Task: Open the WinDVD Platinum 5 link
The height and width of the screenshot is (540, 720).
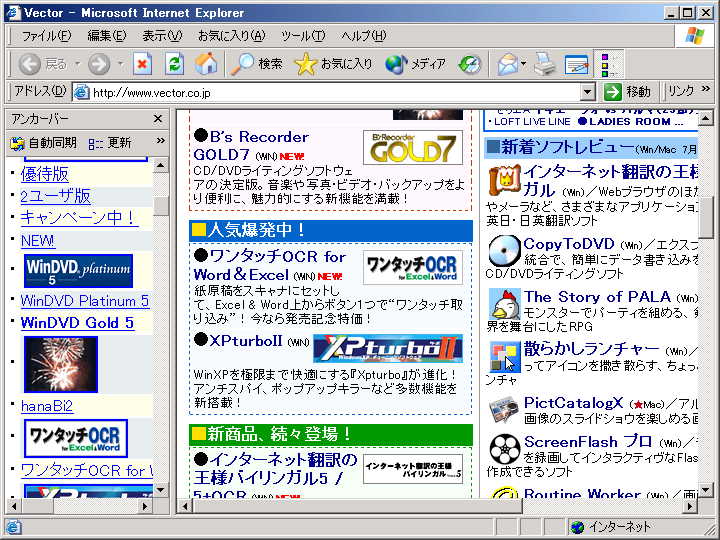Action: click(x=85, y=301)
